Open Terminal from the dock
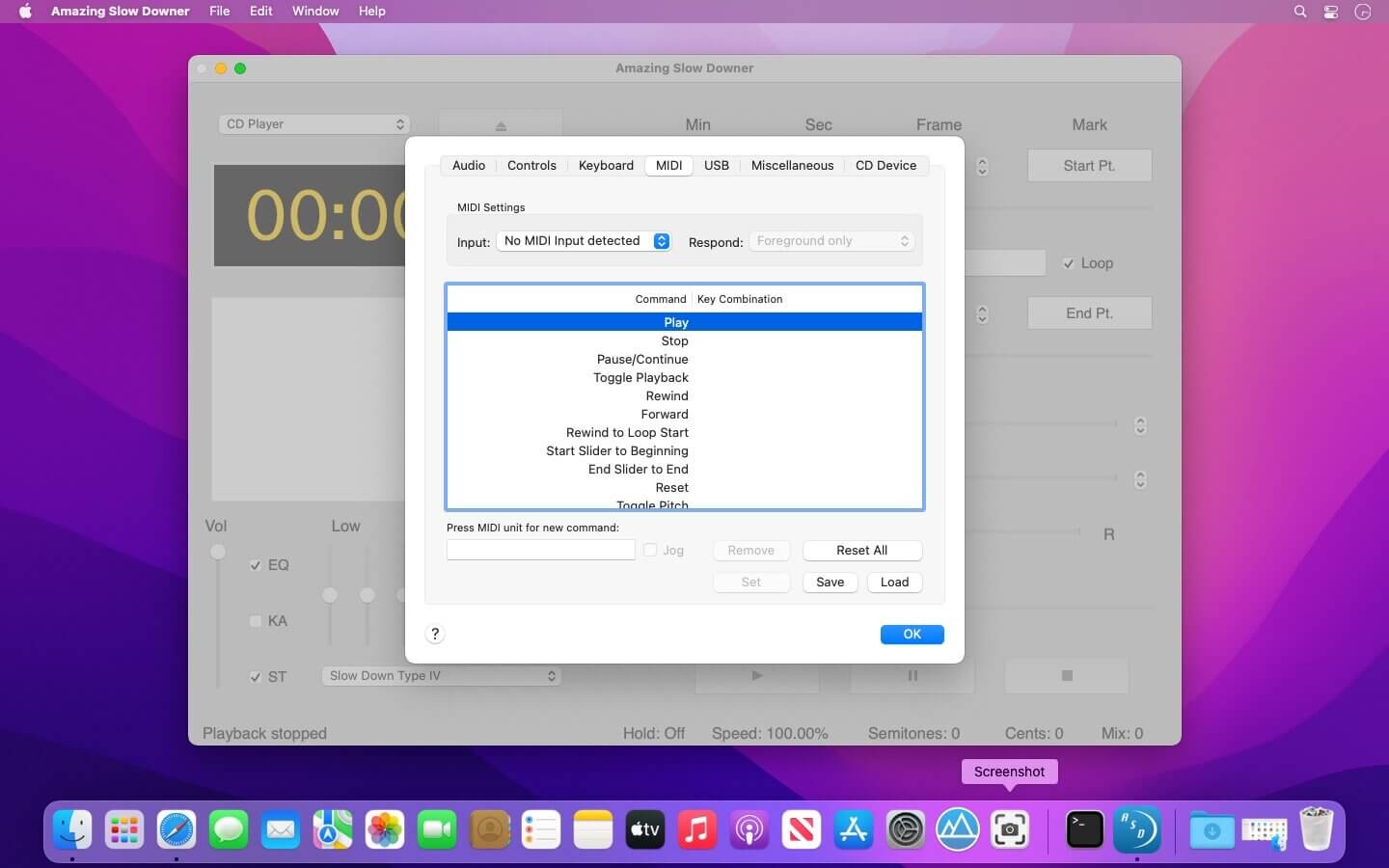Screen dimensions: 1389x868 pyautogui.click(x=1084, y=829)
